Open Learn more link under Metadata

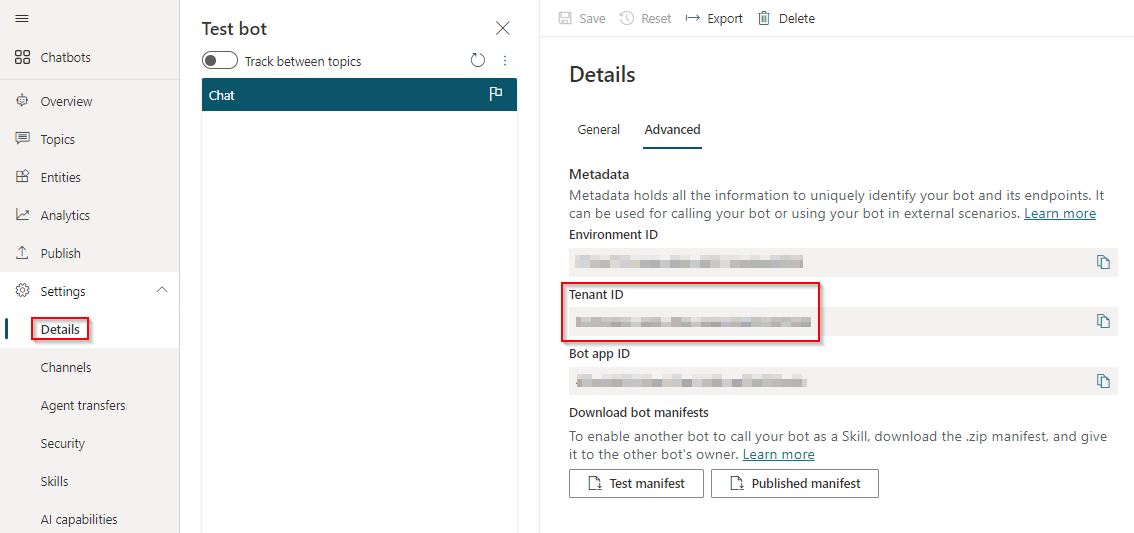(1059, 213)
